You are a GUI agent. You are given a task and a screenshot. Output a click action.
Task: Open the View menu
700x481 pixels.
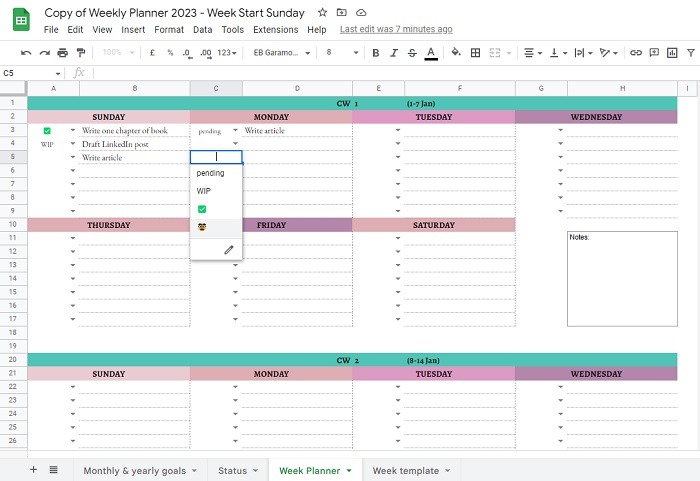[x=102, y=29]
